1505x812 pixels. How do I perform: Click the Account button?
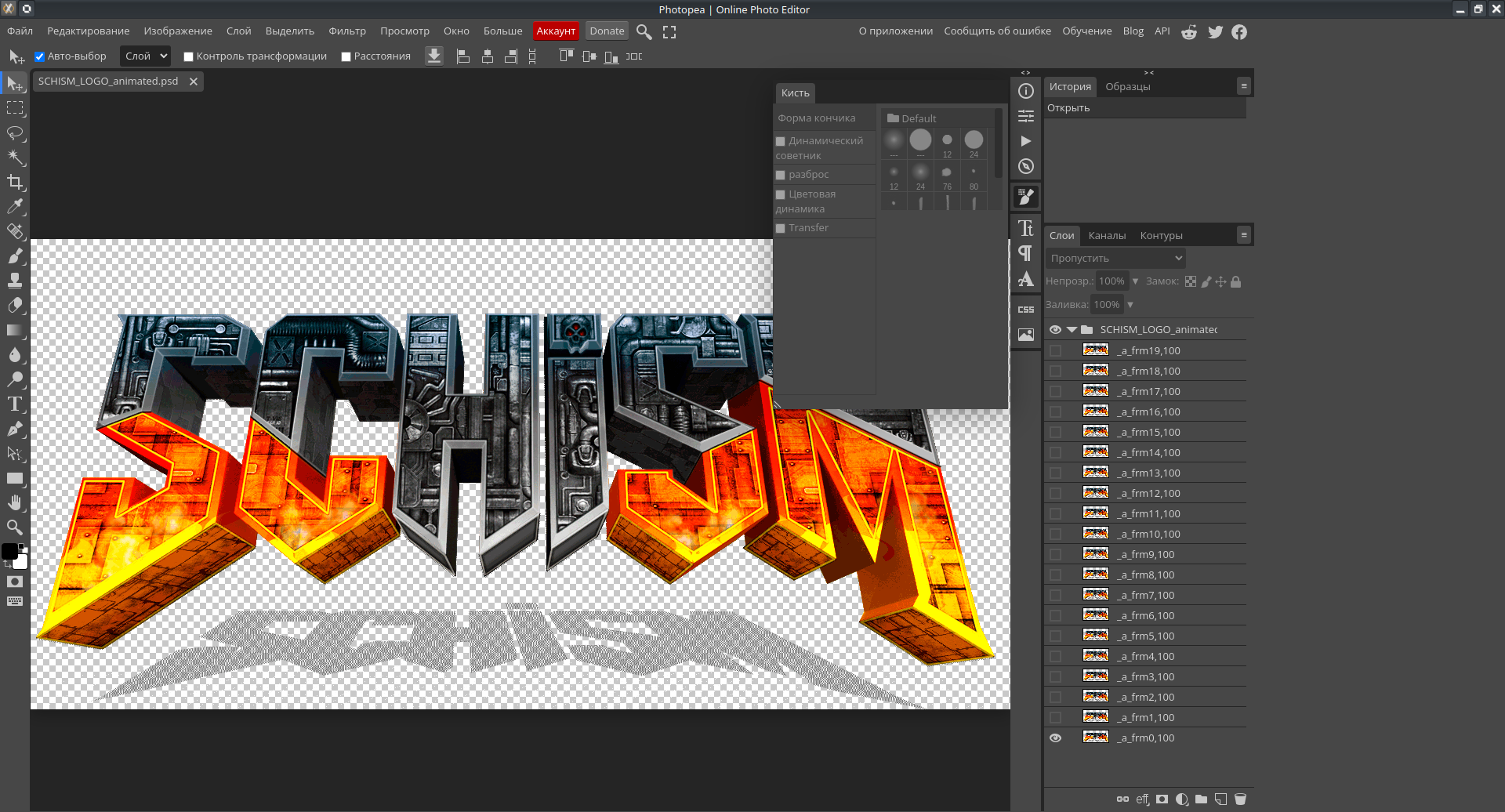(556, 31)
